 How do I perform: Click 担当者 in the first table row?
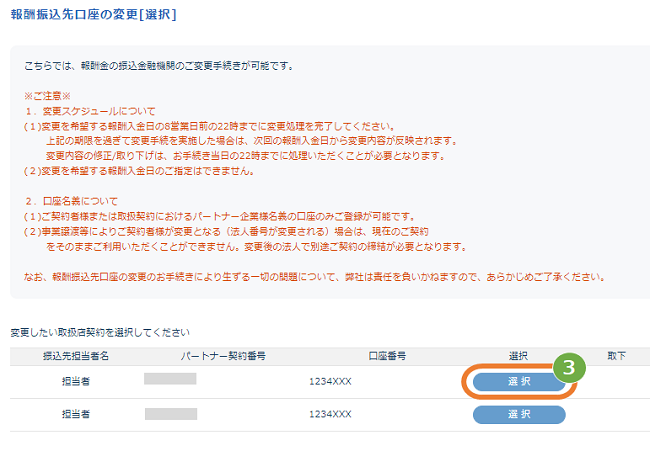pyautogui.click(x=76, y=381)
